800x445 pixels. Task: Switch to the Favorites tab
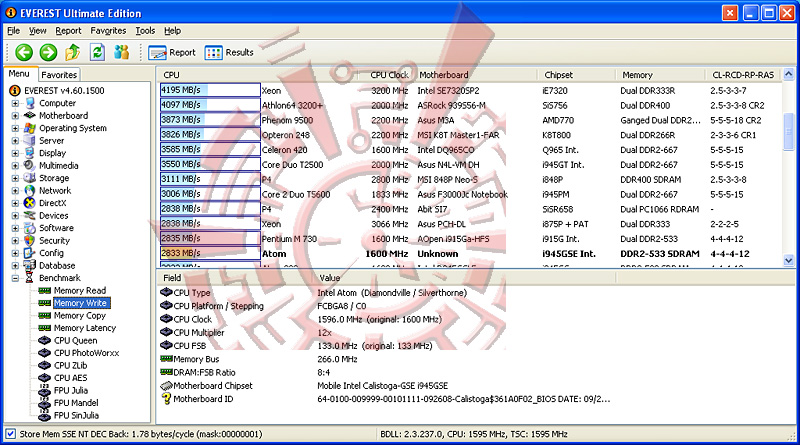(x=59, y=75)
